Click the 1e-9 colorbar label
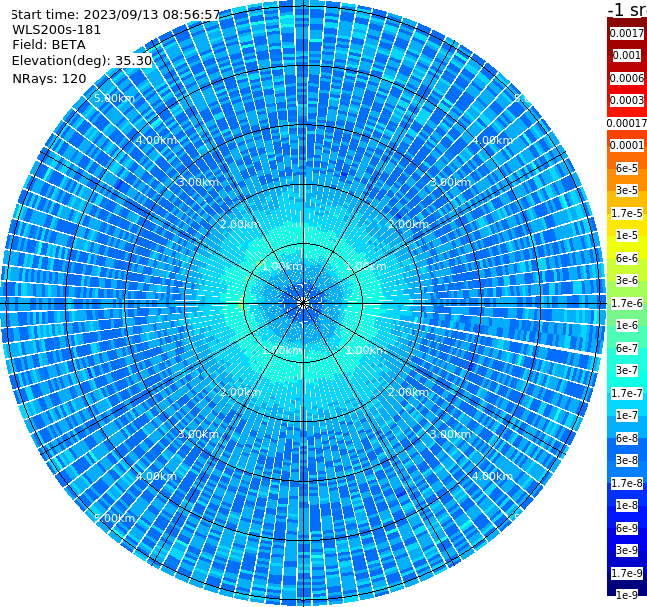Viewport: 647px width, 607px height. pos(627,595)
